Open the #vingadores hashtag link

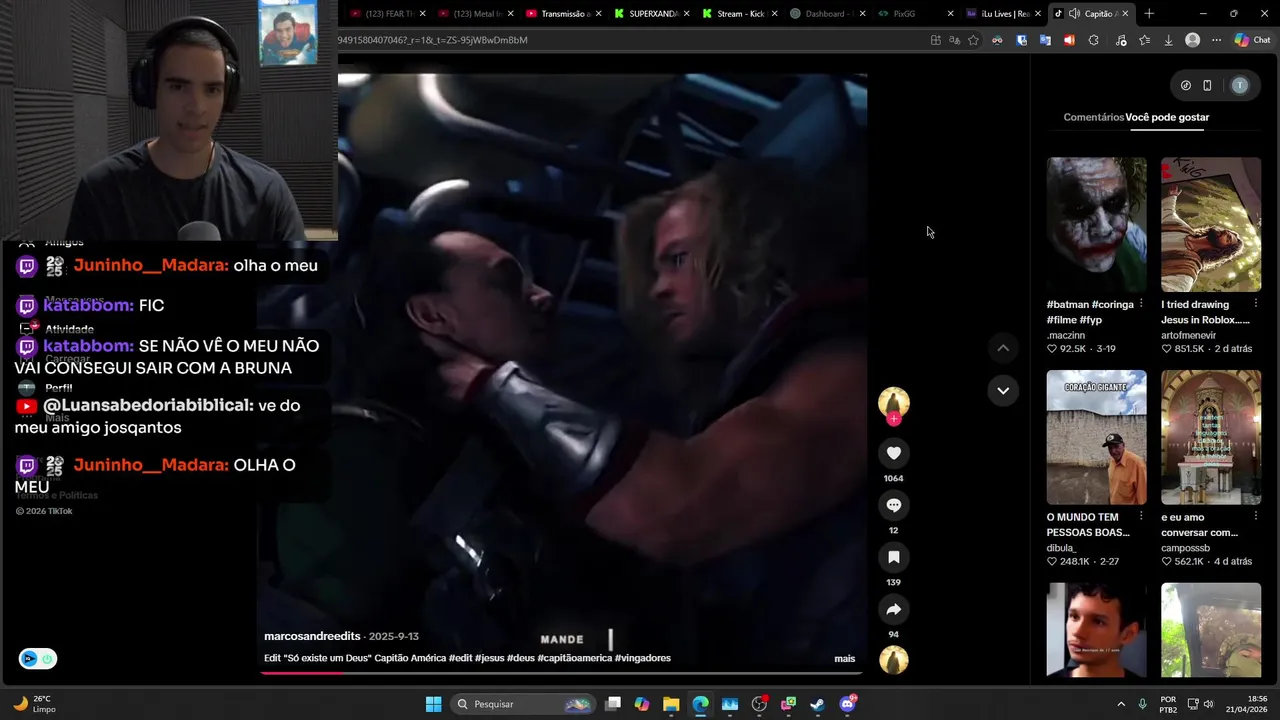pyautogui.click(x=643, y=658)
